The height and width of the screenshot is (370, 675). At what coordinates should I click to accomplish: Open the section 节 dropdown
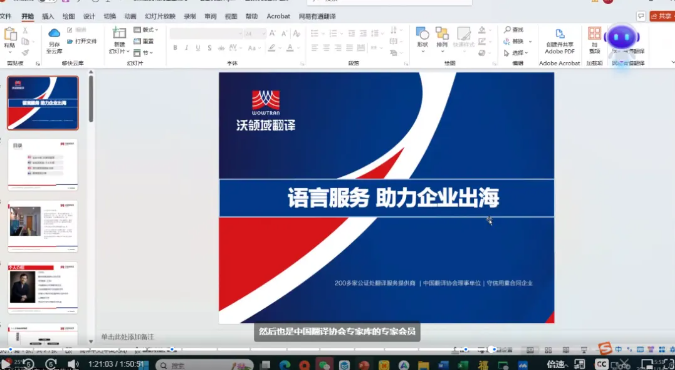tap(143, 53)
